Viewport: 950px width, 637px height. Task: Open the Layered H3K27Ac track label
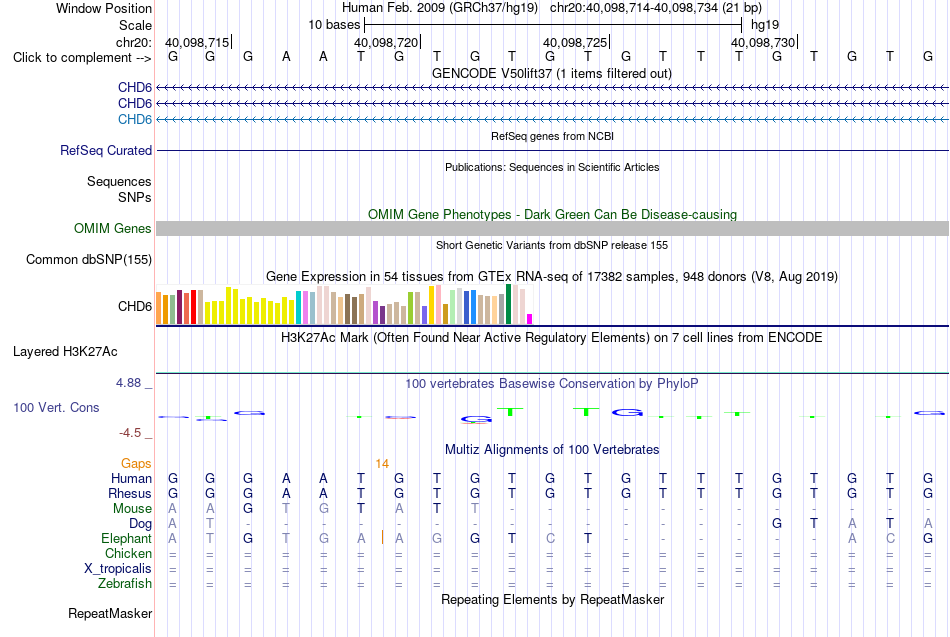(65, 352)
